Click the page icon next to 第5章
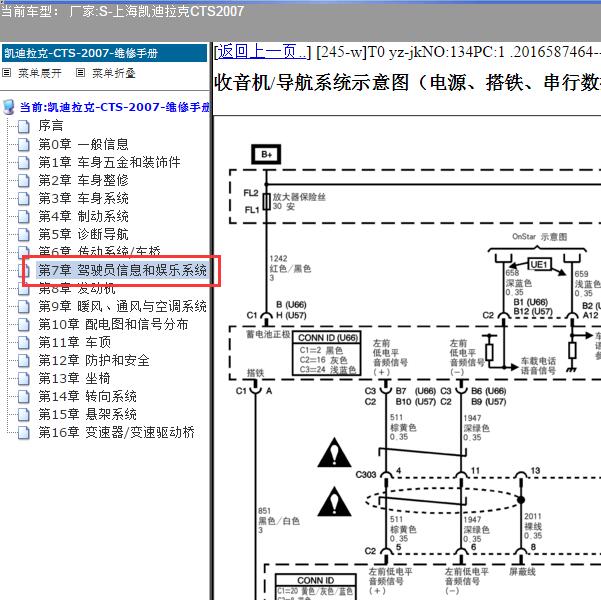Image resolution: width=601 pixels, height=600 pixels. point(24,235)
